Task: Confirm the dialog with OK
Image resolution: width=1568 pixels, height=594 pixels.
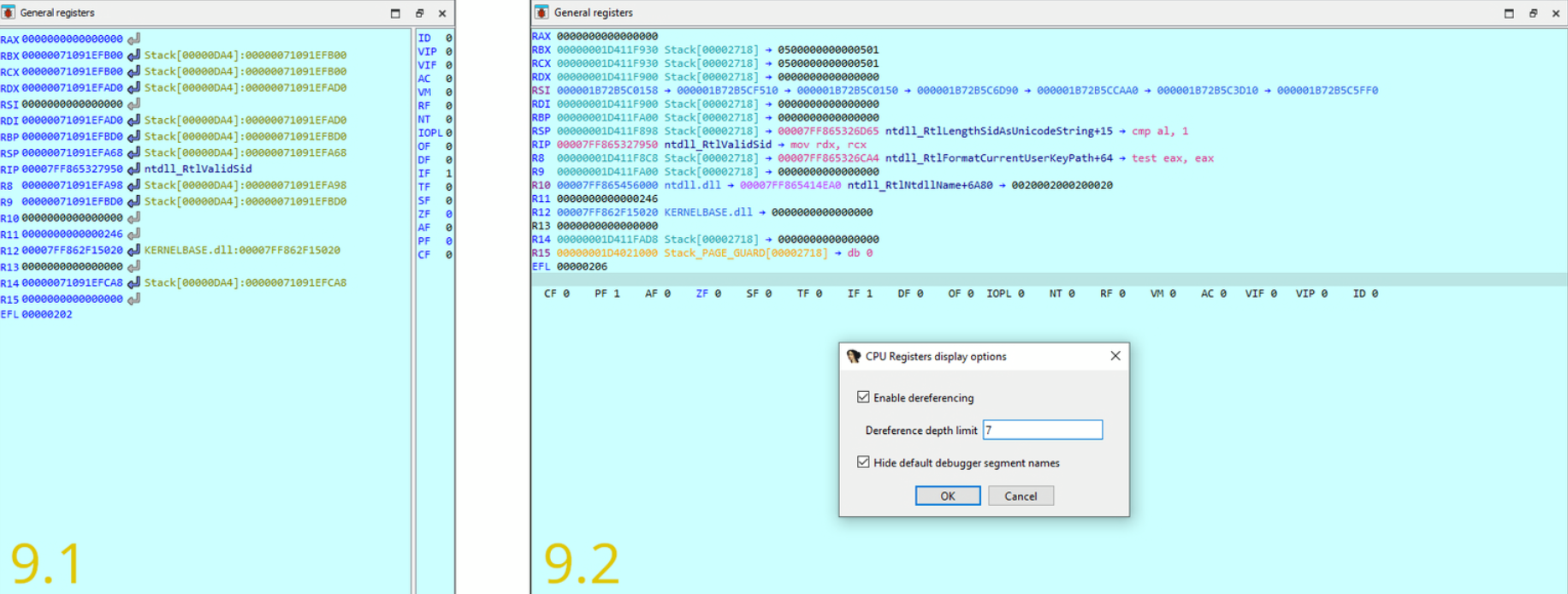Action: pos(948,496)
